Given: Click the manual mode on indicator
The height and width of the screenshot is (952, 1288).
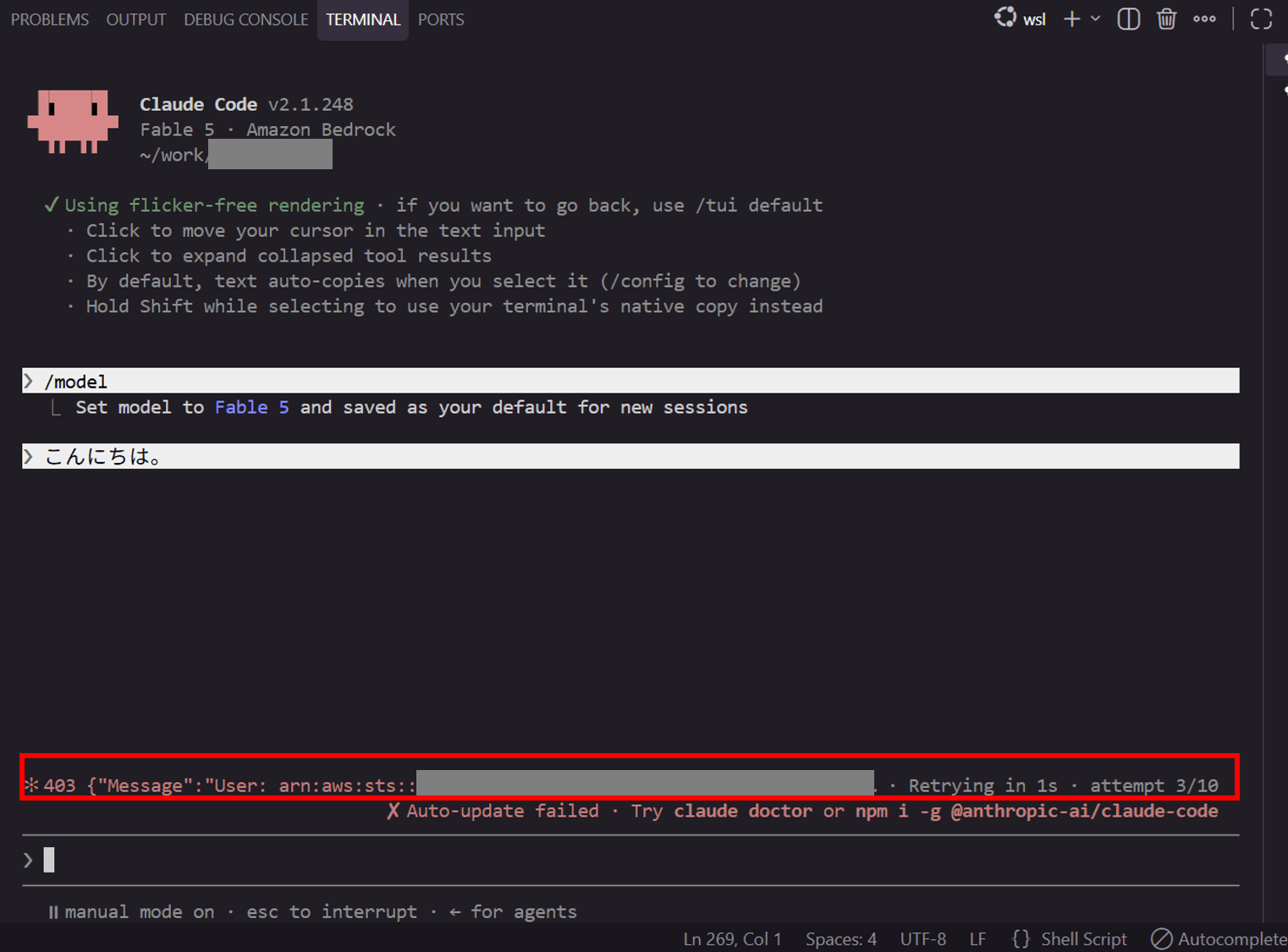Looking at the screenshot, I should (x=131, y=911).
